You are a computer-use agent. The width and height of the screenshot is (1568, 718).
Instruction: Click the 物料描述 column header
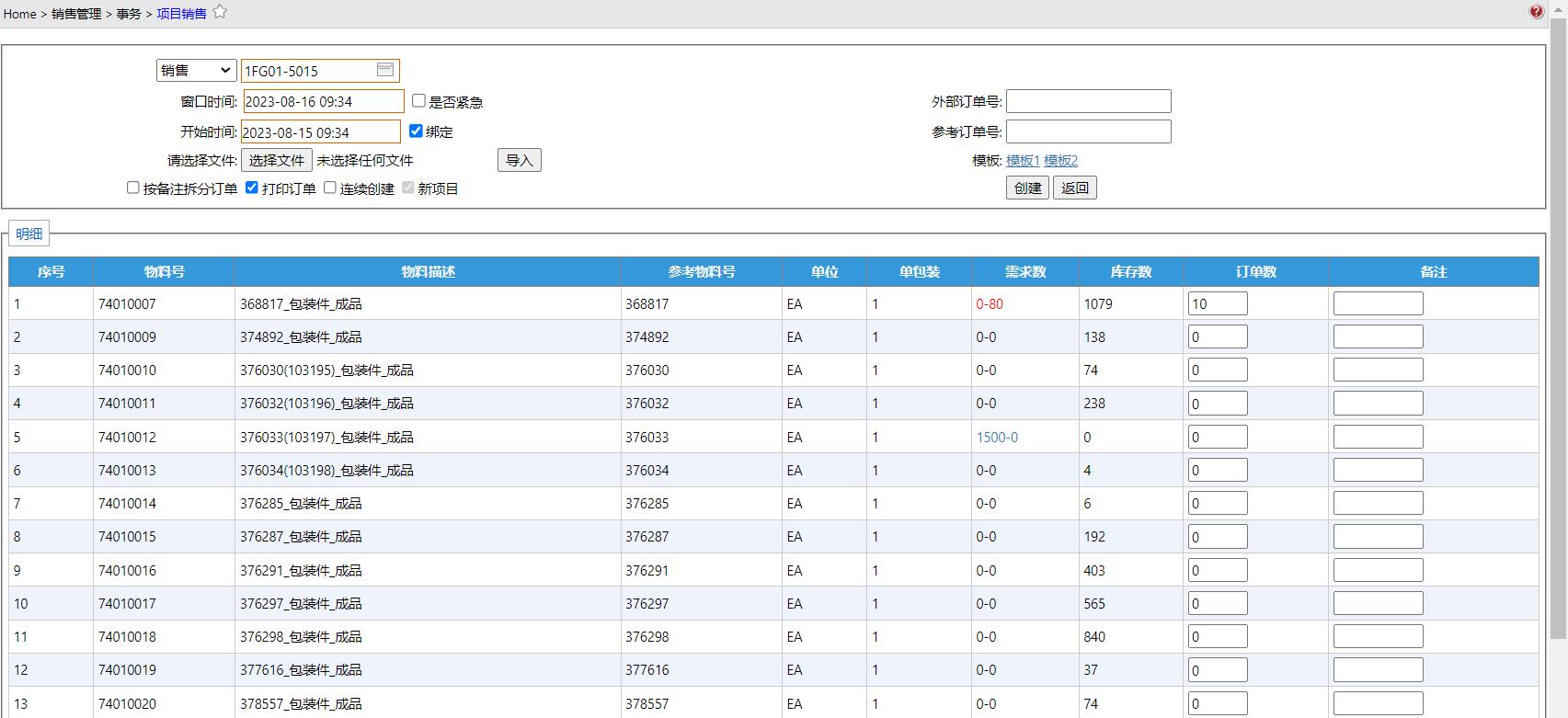click(x=428, y=271)
